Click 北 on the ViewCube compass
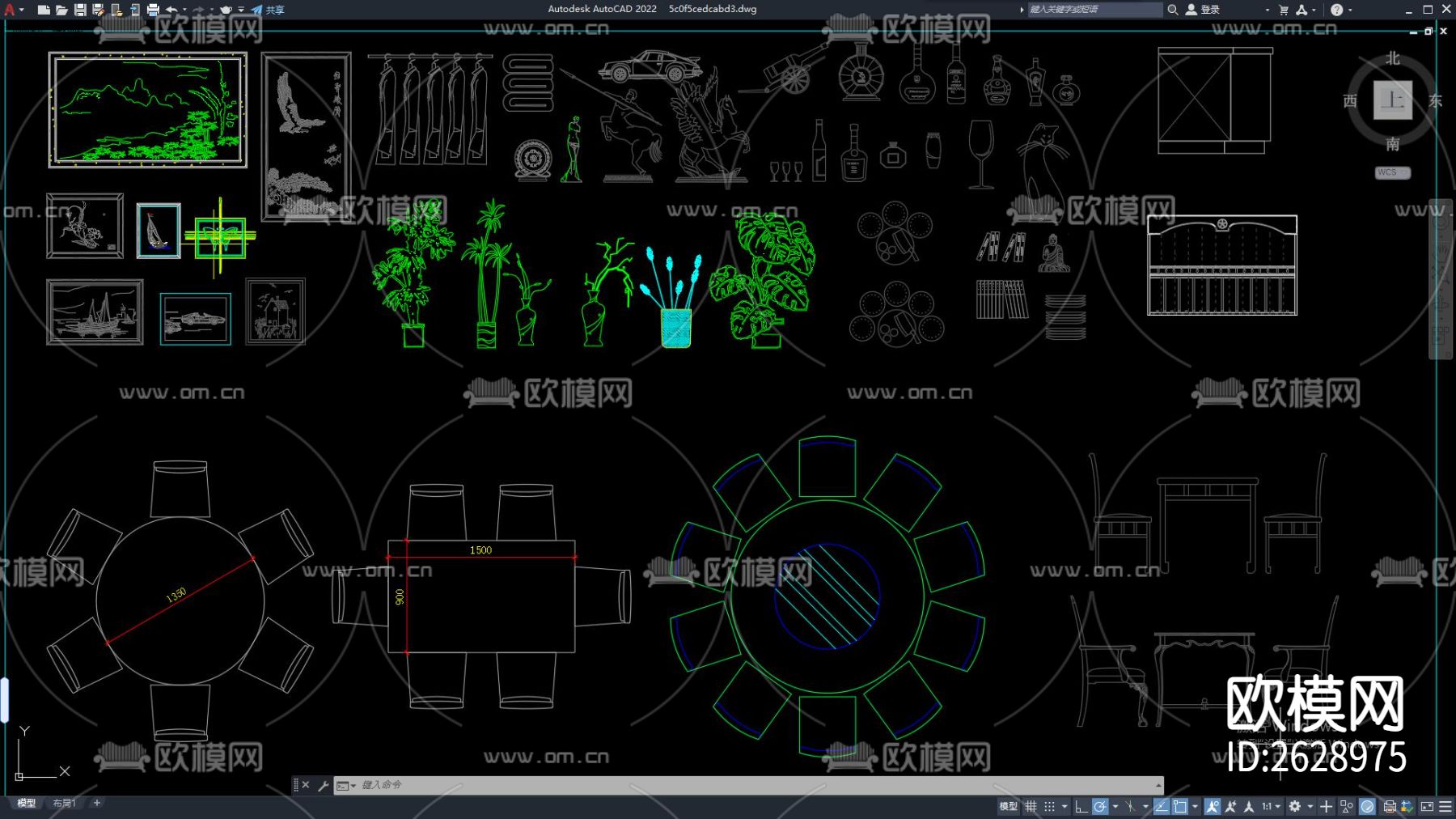1456x819 pixels. click(1393, 58)
